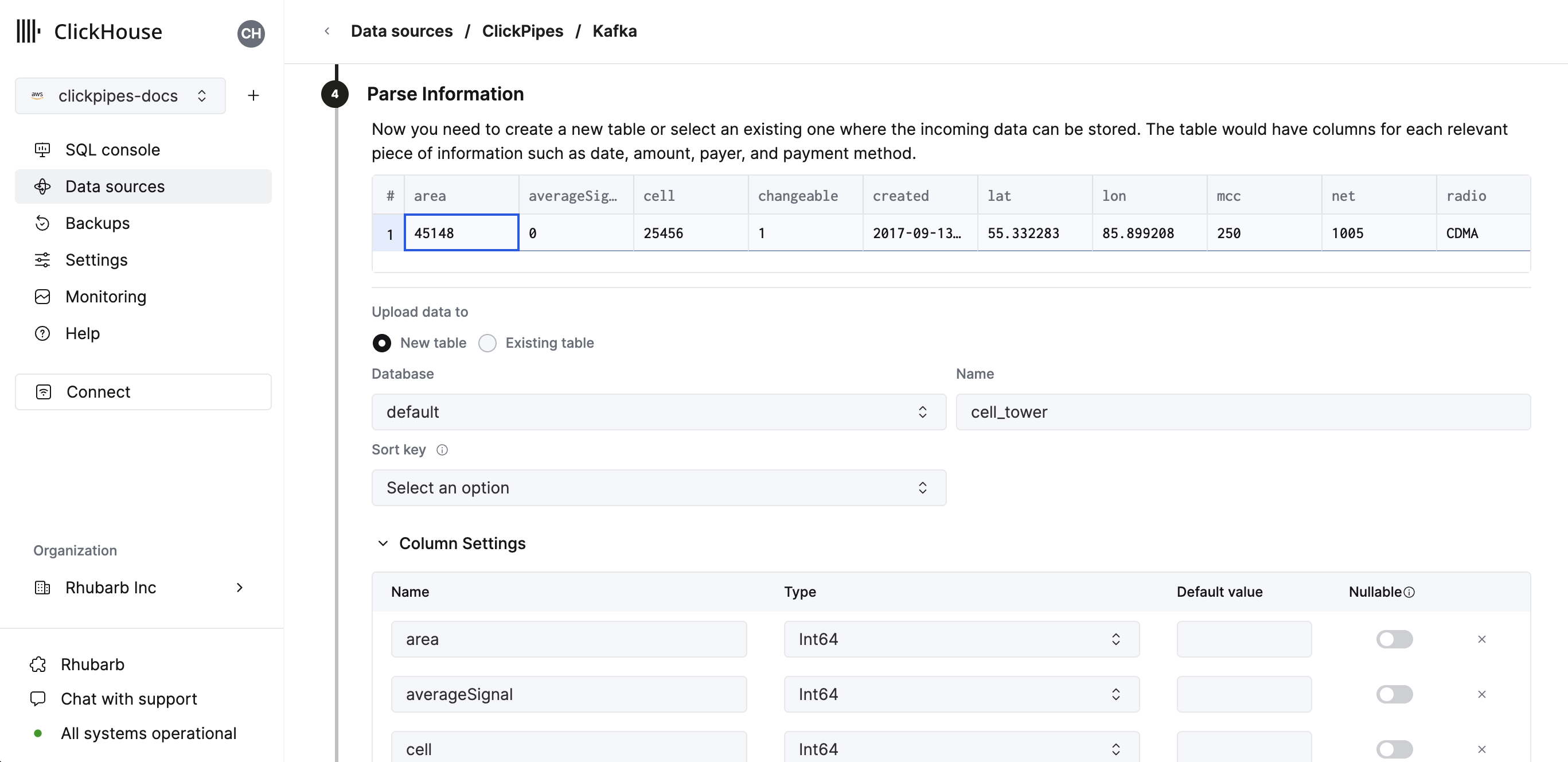This screenshot has width=1568, height=762.
Task: Open Monitoring from the sidebar
Action: 107,297
